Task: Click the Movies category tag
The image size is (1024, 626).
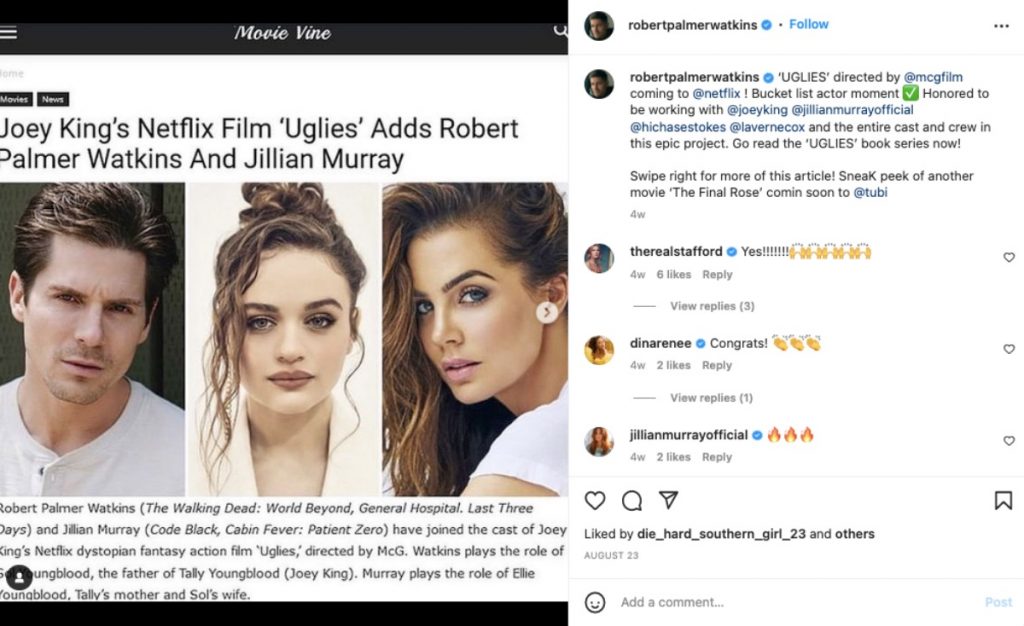Action: [x=15, y=100]
